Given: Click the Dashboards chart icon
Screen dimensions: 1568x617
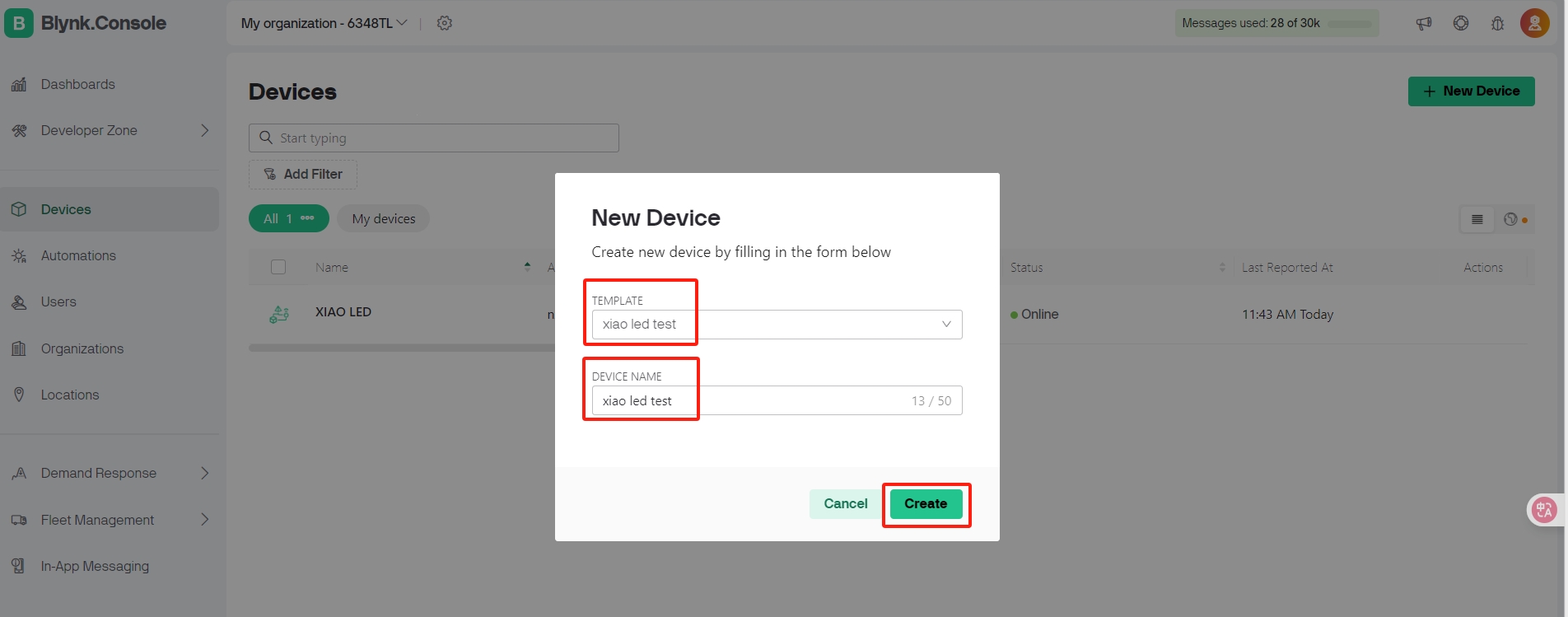Looking at the screenshot, I should pyautogui.click(x=19, y=84).
